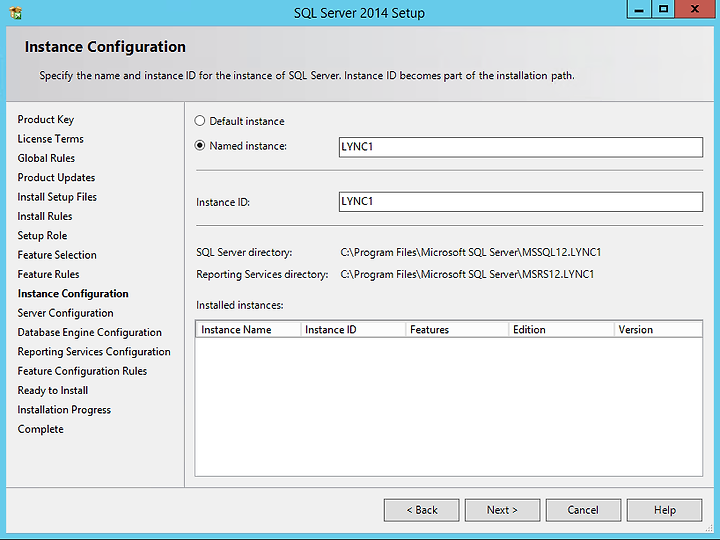Go to Complete step in sidebar
The image size is (720, 540).
coord(40,429)
